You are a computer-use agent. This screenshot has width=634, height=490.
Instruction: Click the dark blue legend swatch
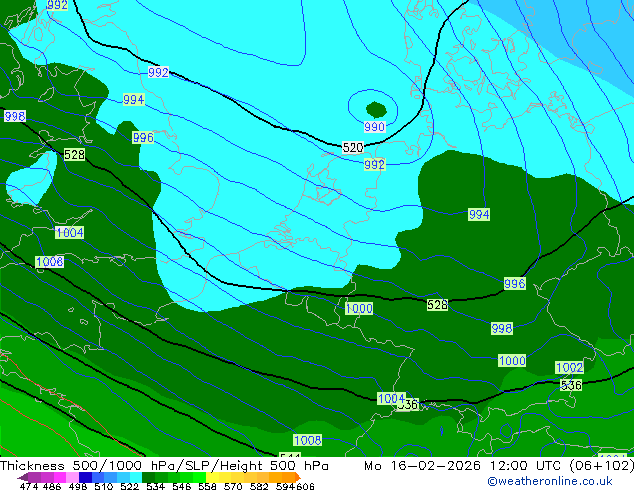[x=85, y=477]
